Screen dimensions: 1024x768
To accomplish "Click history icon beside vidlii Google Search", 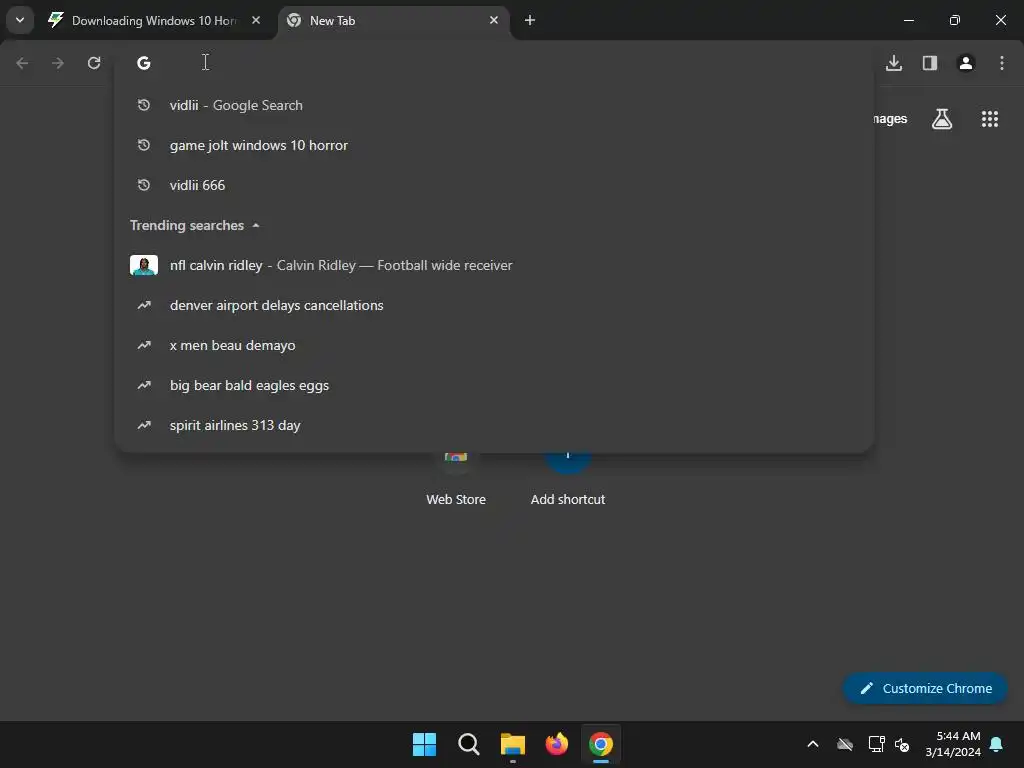I will 144,105.
